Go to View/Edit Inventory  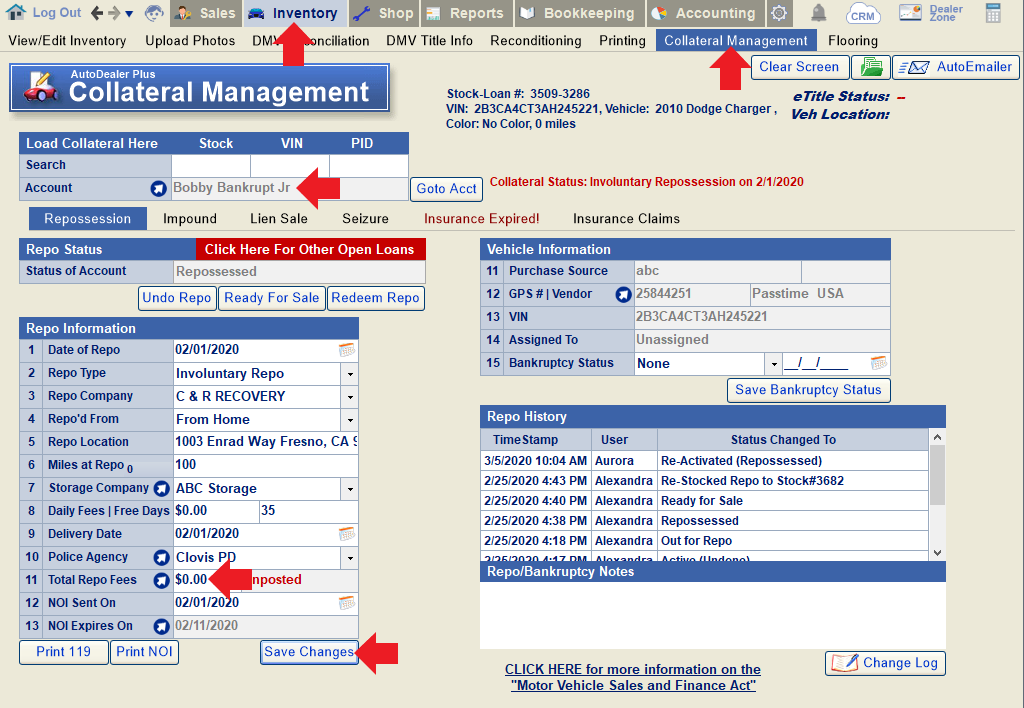[x=67, y=41]
